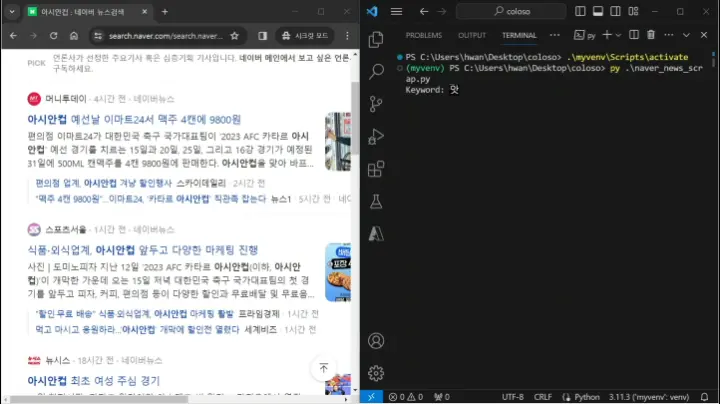Open the beer article thumbnail image

click(338, 141)
